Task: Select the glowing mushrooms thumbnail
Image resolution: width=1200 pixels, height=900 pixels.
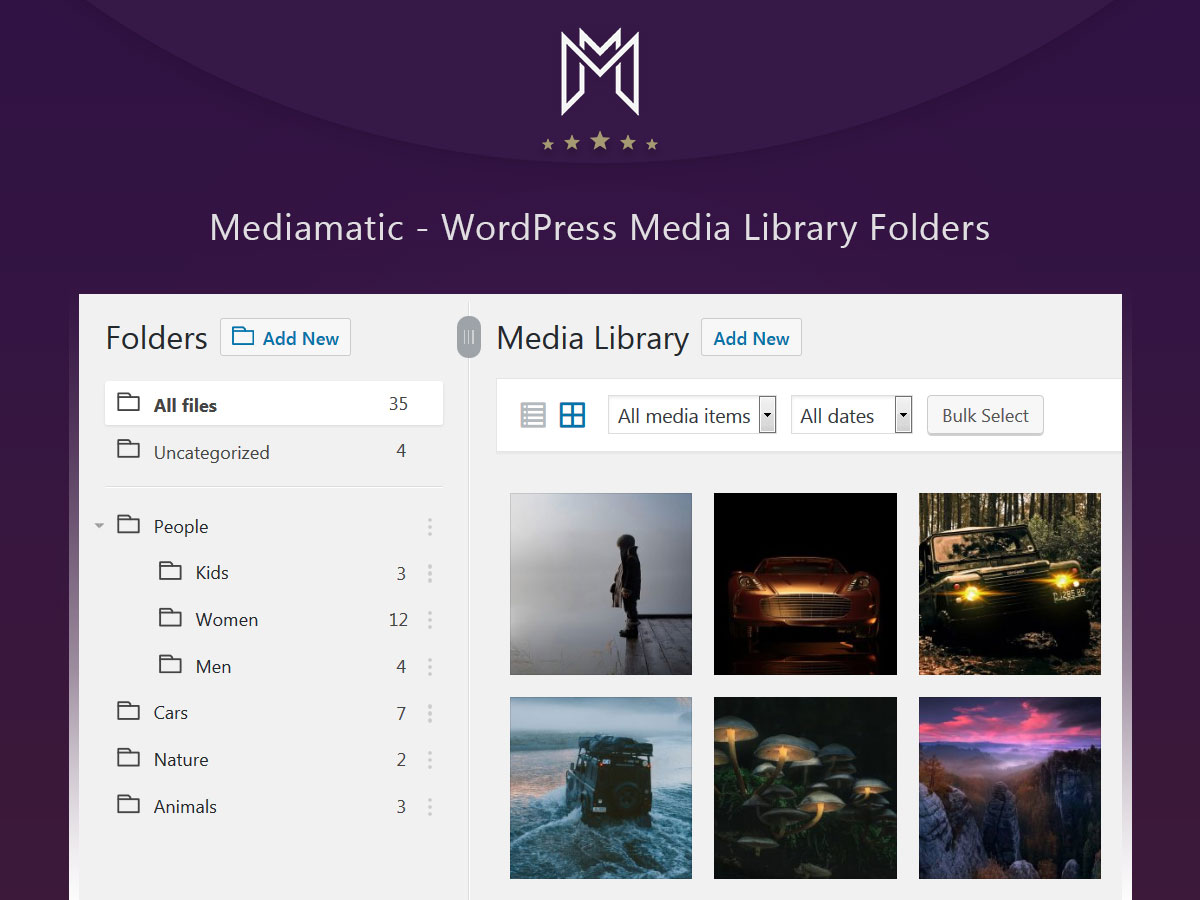Action: coord(805,788)
